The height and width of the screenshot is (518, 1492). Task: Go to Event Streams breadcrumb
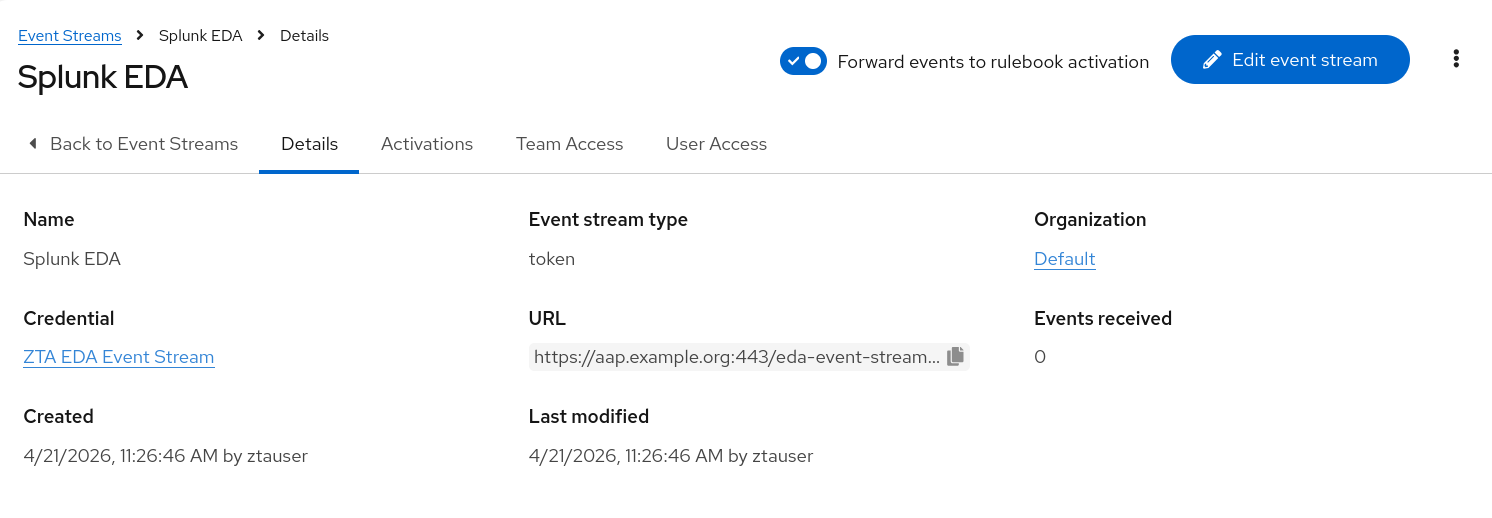click(x=70, y=36)
